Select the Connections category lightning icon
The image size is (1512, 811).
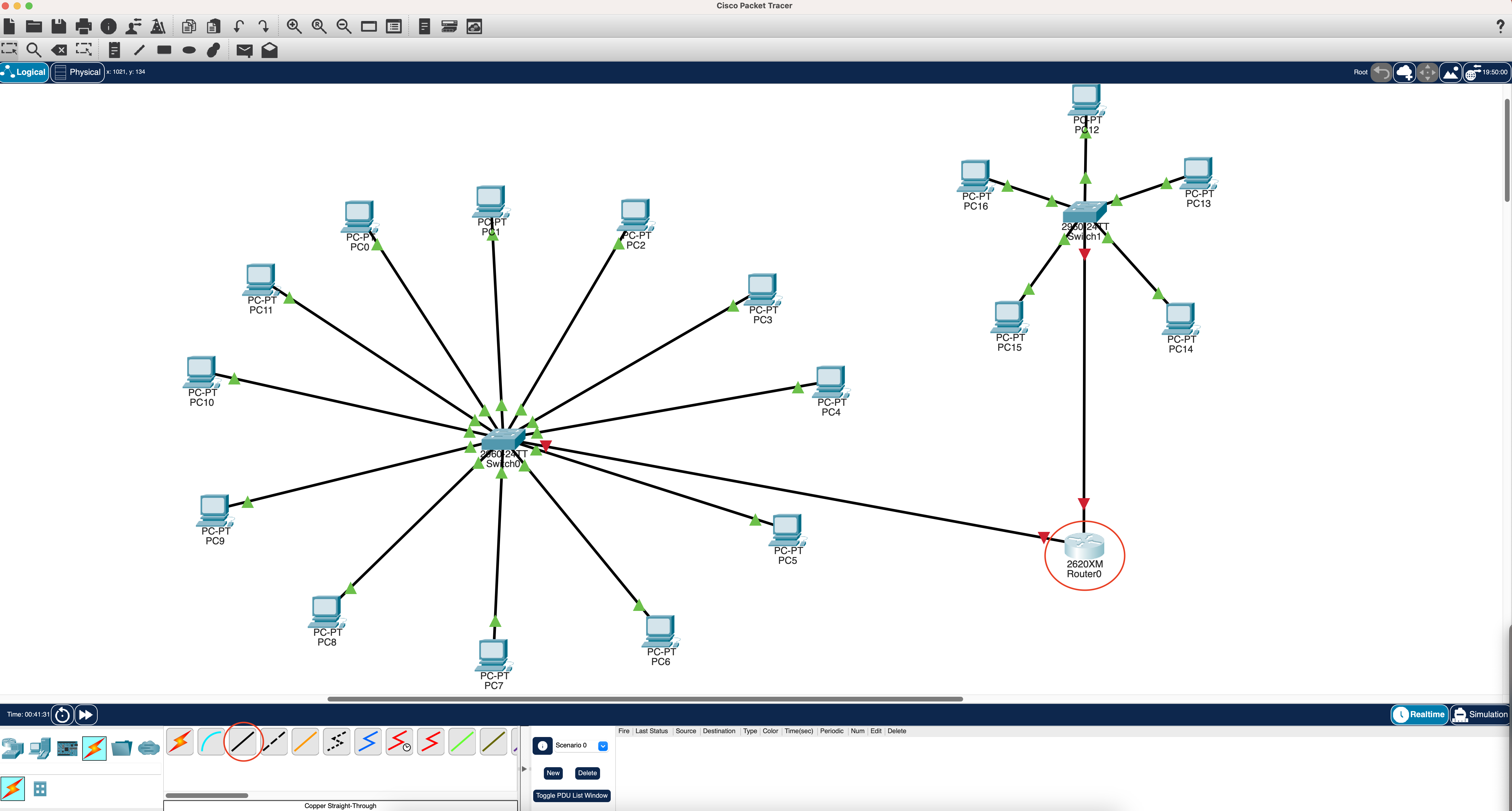tap(94, 748)
